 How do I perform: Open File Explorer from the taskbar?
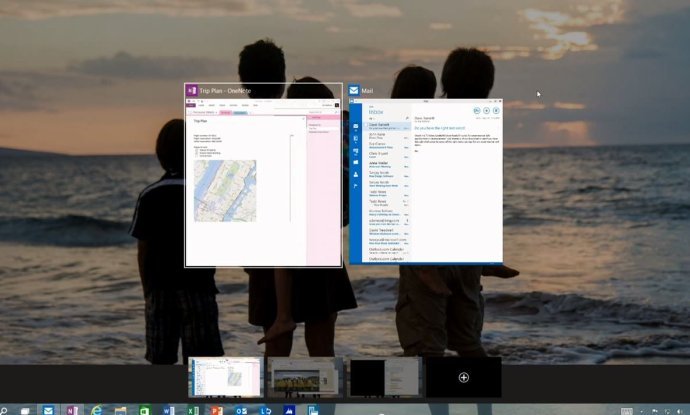click(121, 410)
